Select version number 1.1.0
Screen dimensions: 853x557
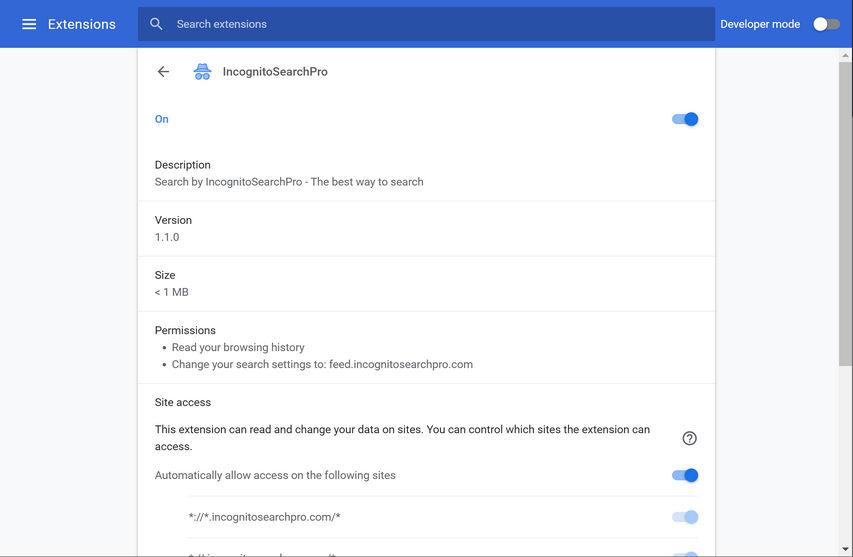pos(166,237)
